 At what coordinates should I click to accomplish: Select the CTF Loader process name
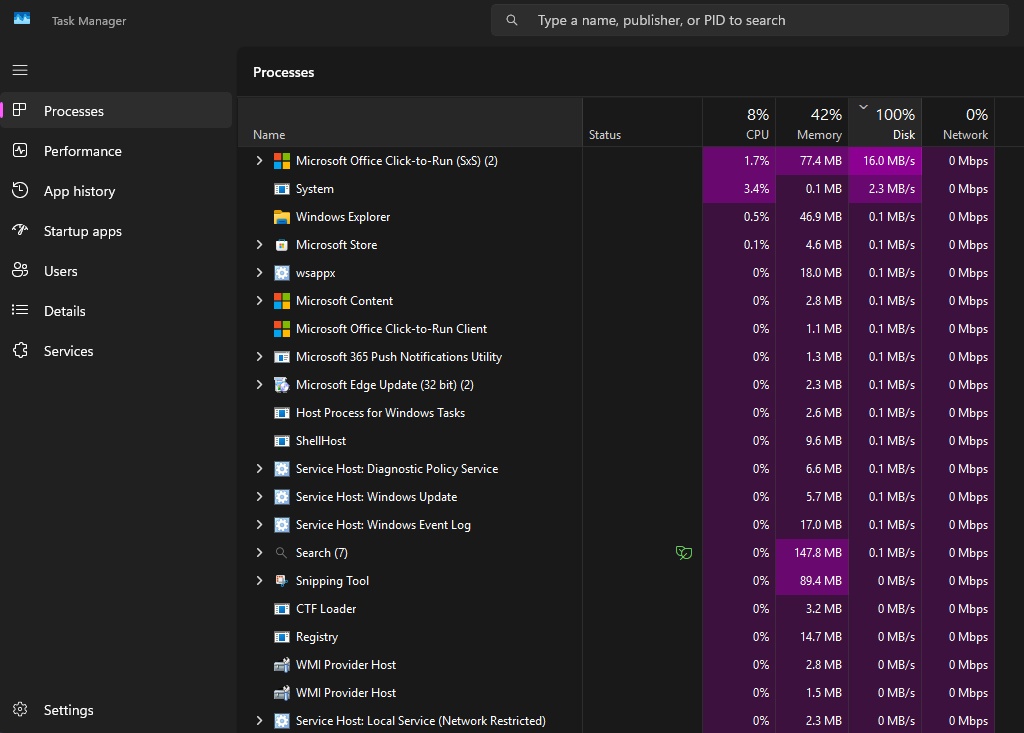point(326,609)
